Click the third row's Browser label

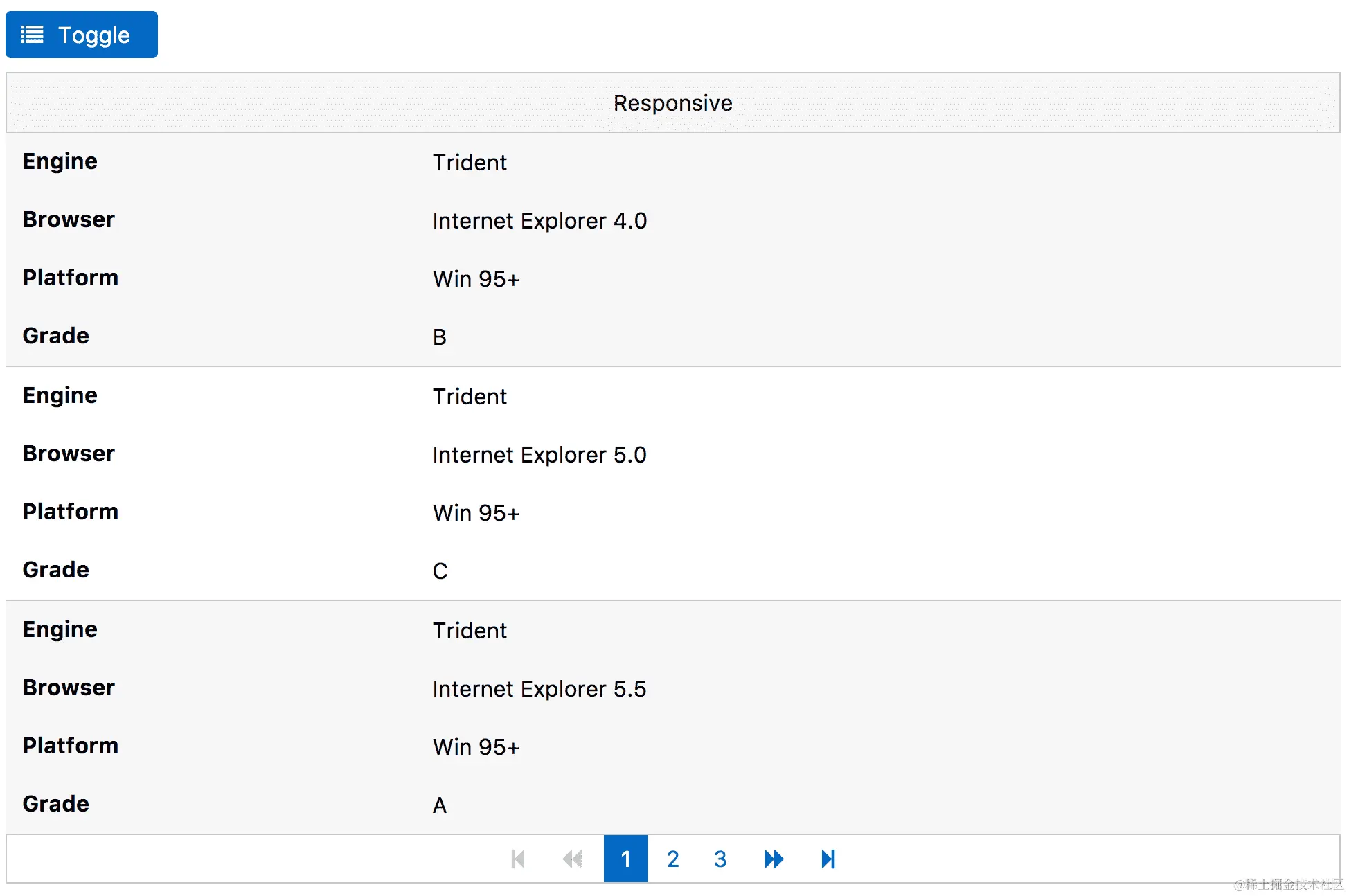tap(69, 688)
